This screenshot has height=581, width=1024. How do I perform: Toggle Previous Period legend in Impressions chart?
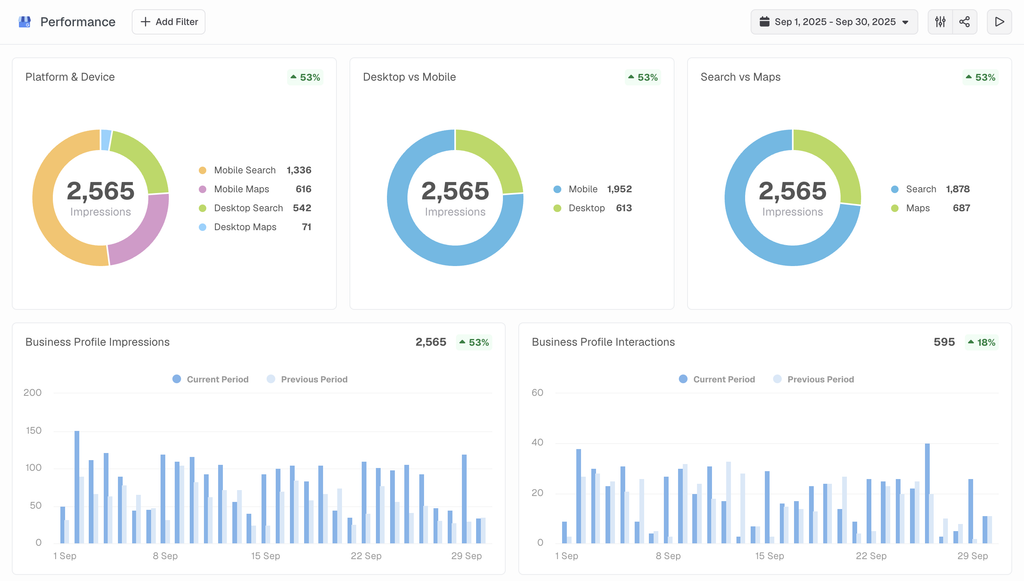coord(307,379)
